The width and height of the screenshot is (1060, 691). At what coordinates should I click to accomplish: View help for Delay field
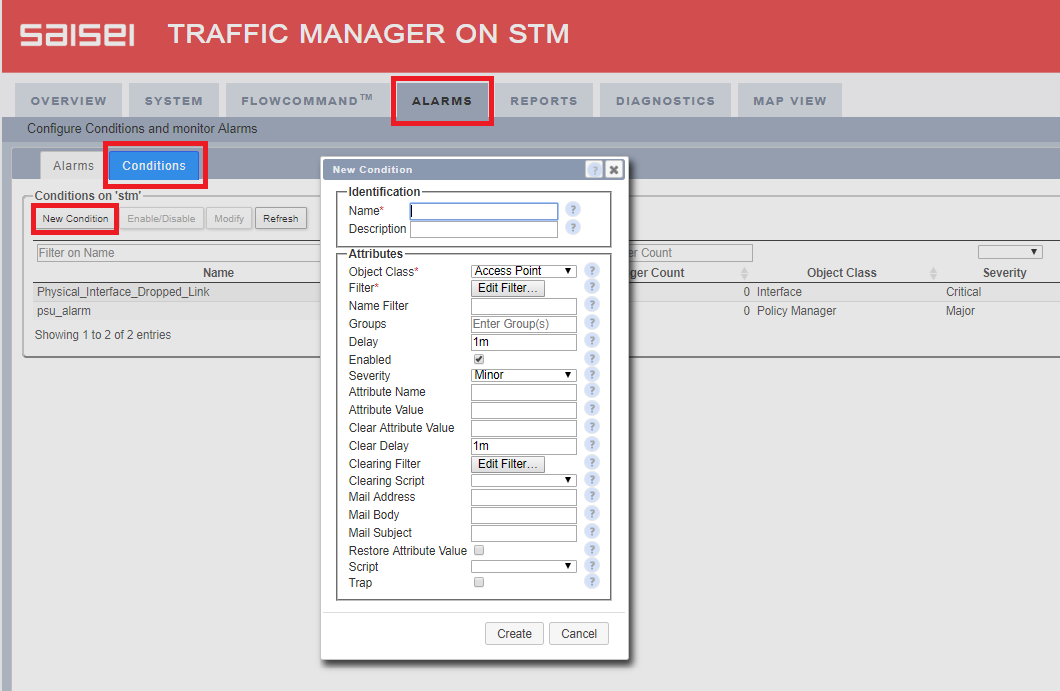pyautogui.click(x=592, y=341)
